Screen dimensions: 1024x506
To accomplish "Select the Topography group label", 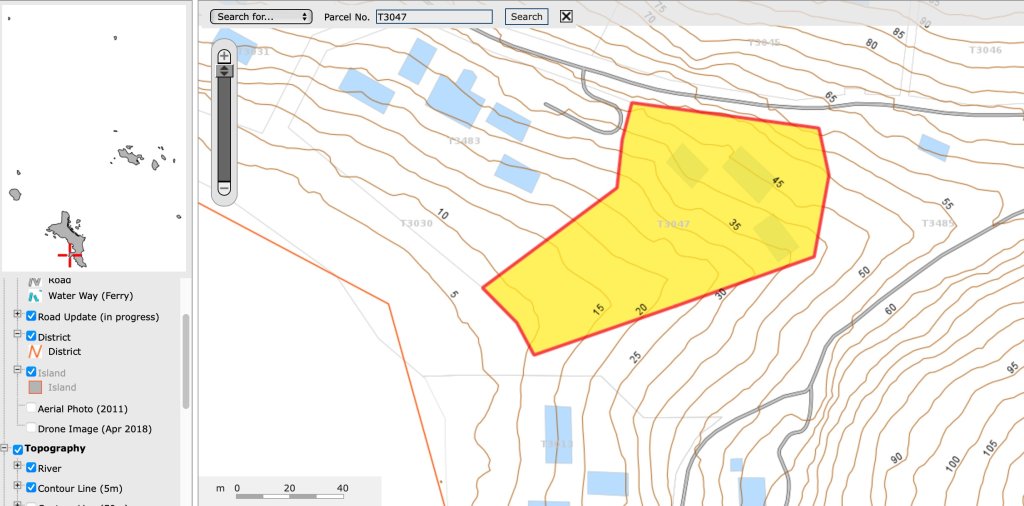I will tap(55, 449).
